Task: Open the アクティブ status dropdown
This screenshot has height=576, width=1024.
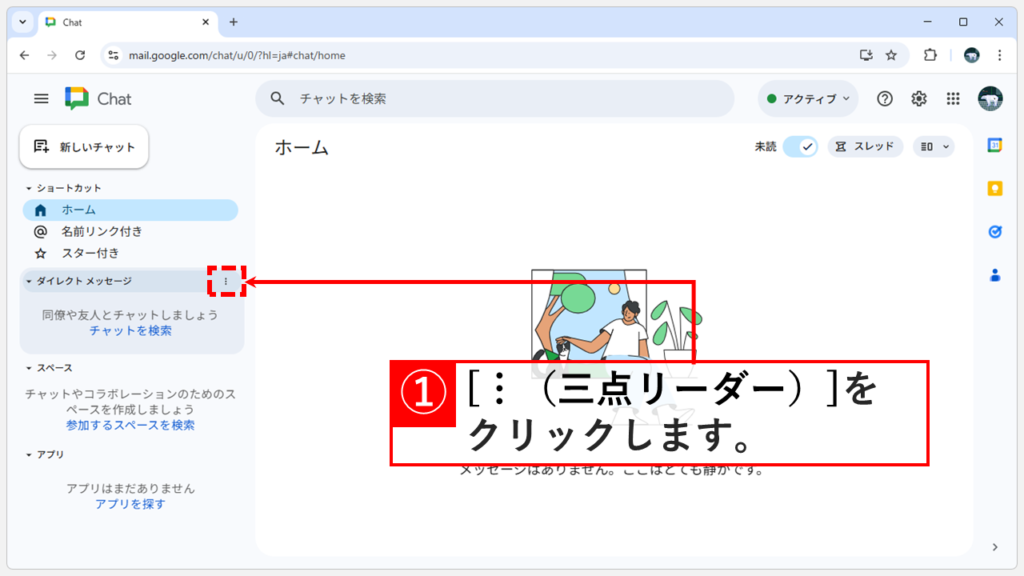Action: coord(807,98)
